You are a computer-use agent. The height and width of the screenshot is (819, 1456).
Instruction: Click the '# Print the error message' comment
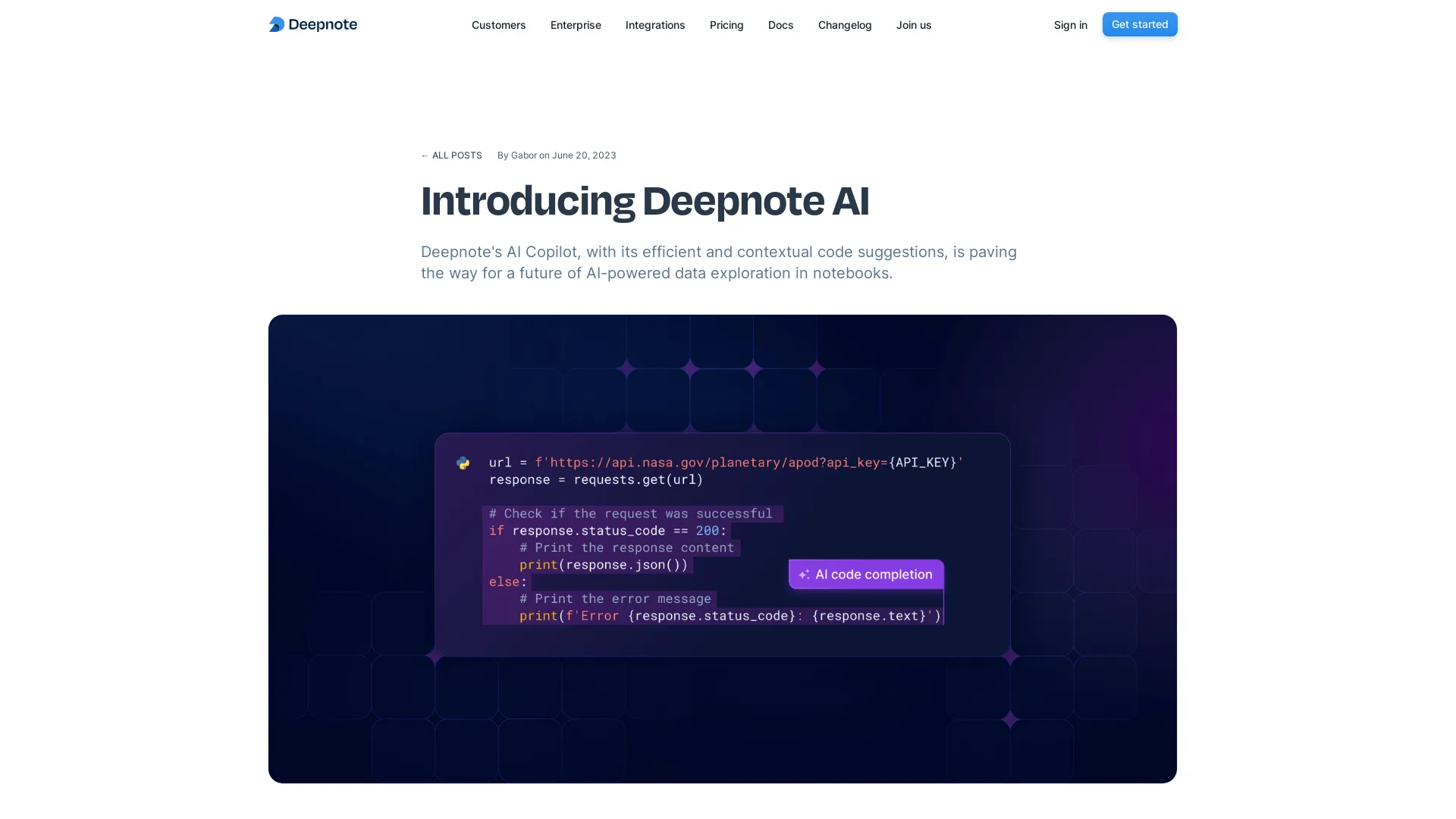tap(615, 599)
